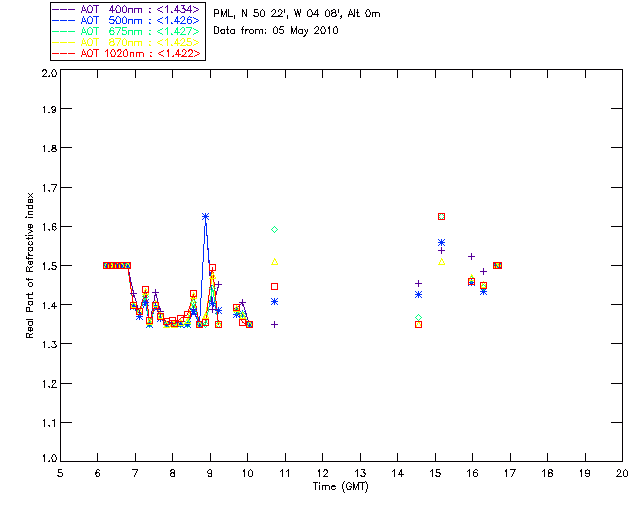The image size is (640, 512).
Task: Click the red square marker near 1.63 after 15 GMT
Action: point(441,216)
